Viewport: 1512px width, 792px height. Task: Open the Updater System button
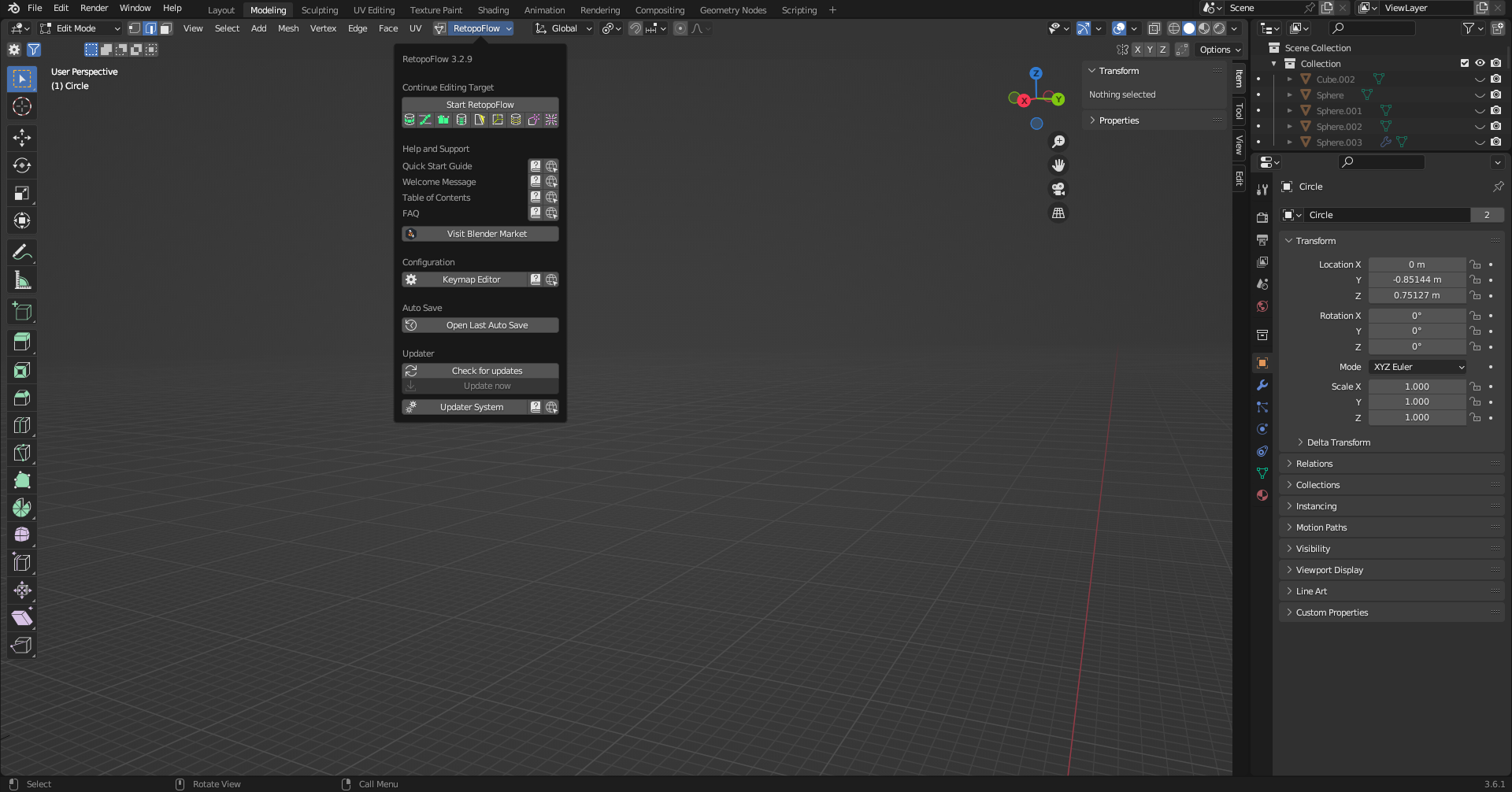point(465,407)
